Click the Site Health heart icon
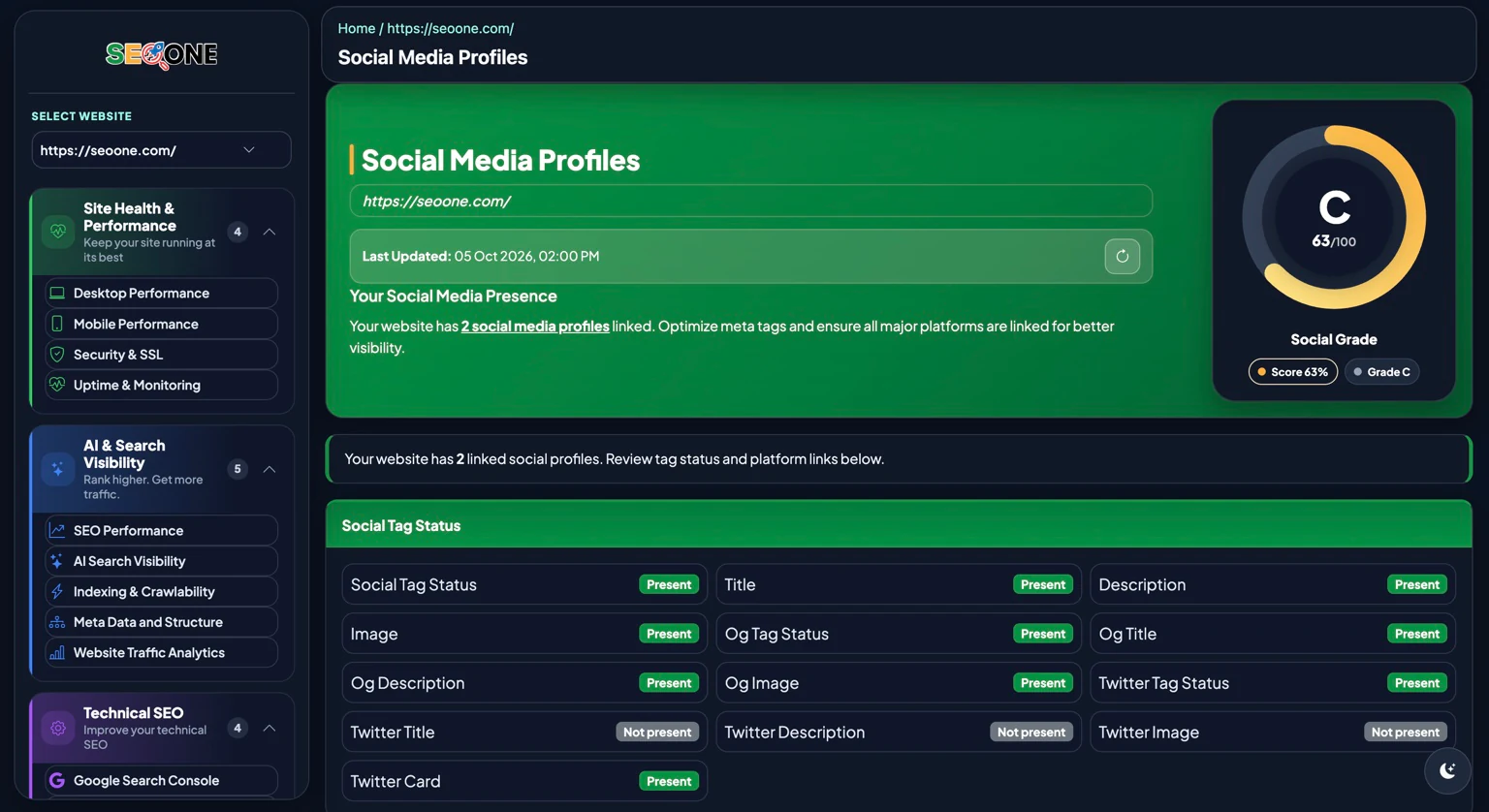This screenshot has width=1489, height=812. coord(58,232)
